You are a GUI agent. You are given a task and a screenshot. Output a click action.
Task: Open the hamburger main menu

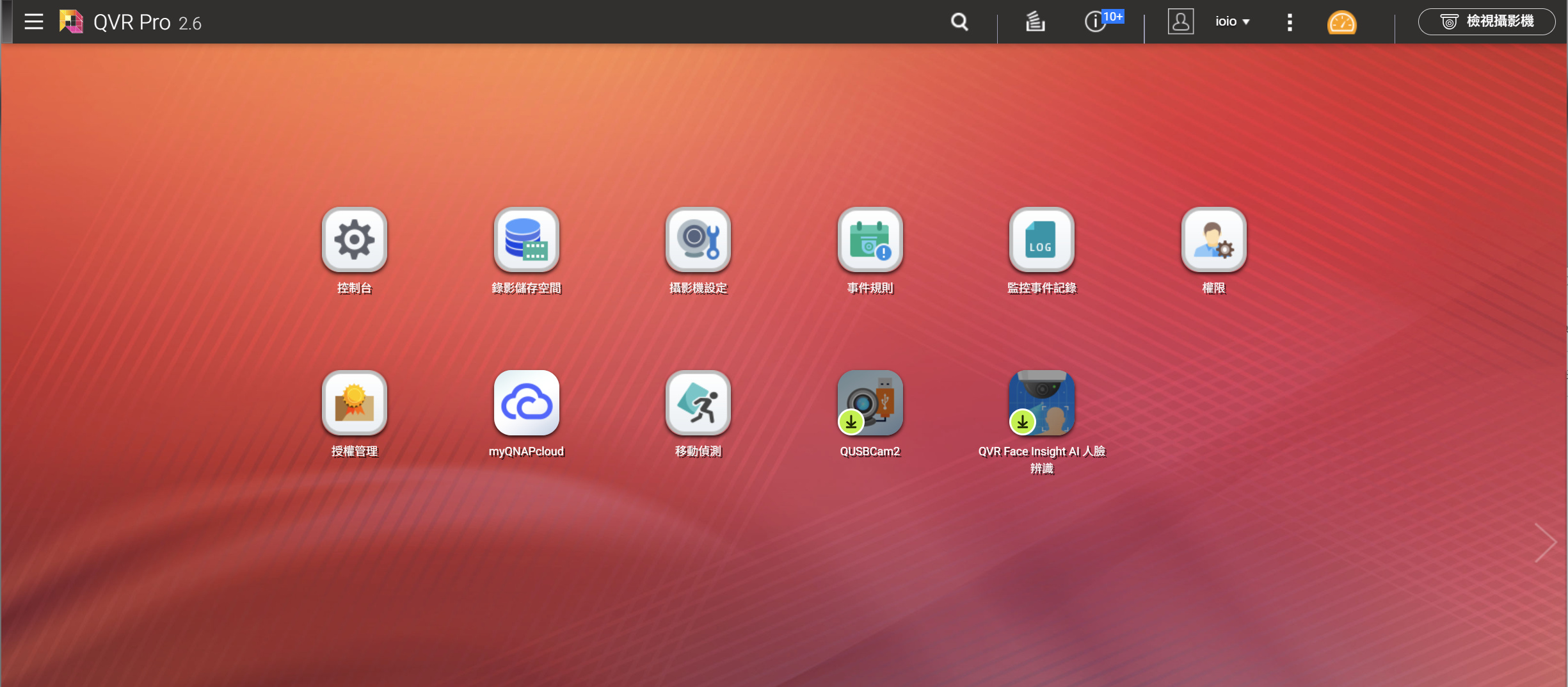[34, 22]
